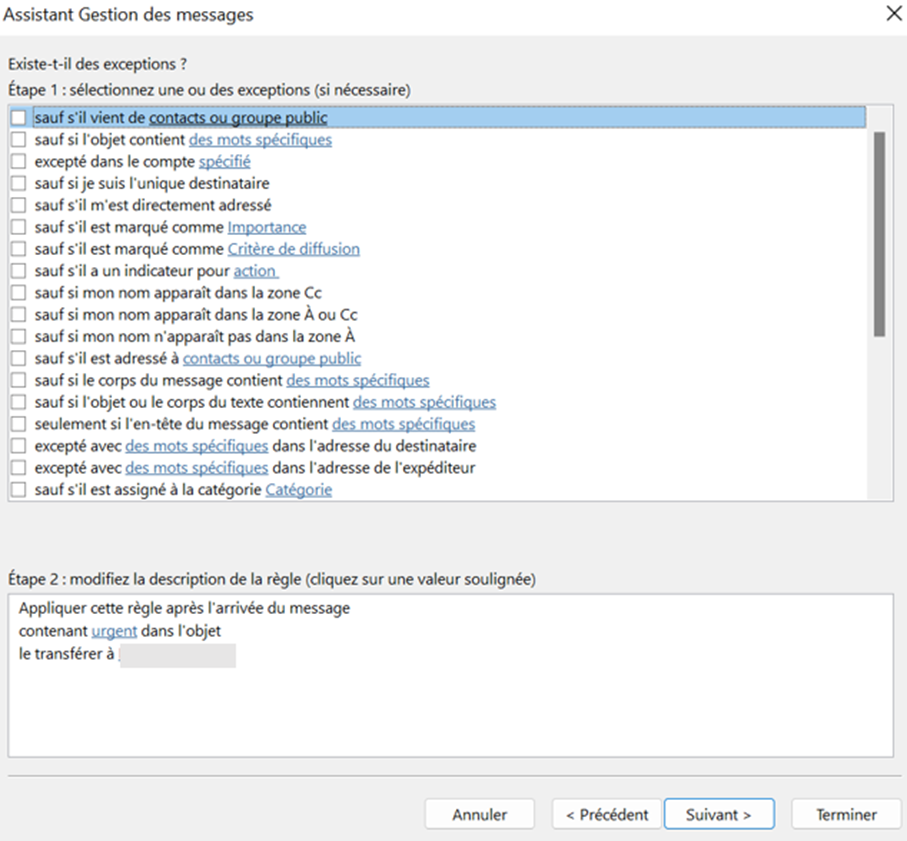Click the 'Importance' link
This screenshot has height=841, width=907.
267,227
